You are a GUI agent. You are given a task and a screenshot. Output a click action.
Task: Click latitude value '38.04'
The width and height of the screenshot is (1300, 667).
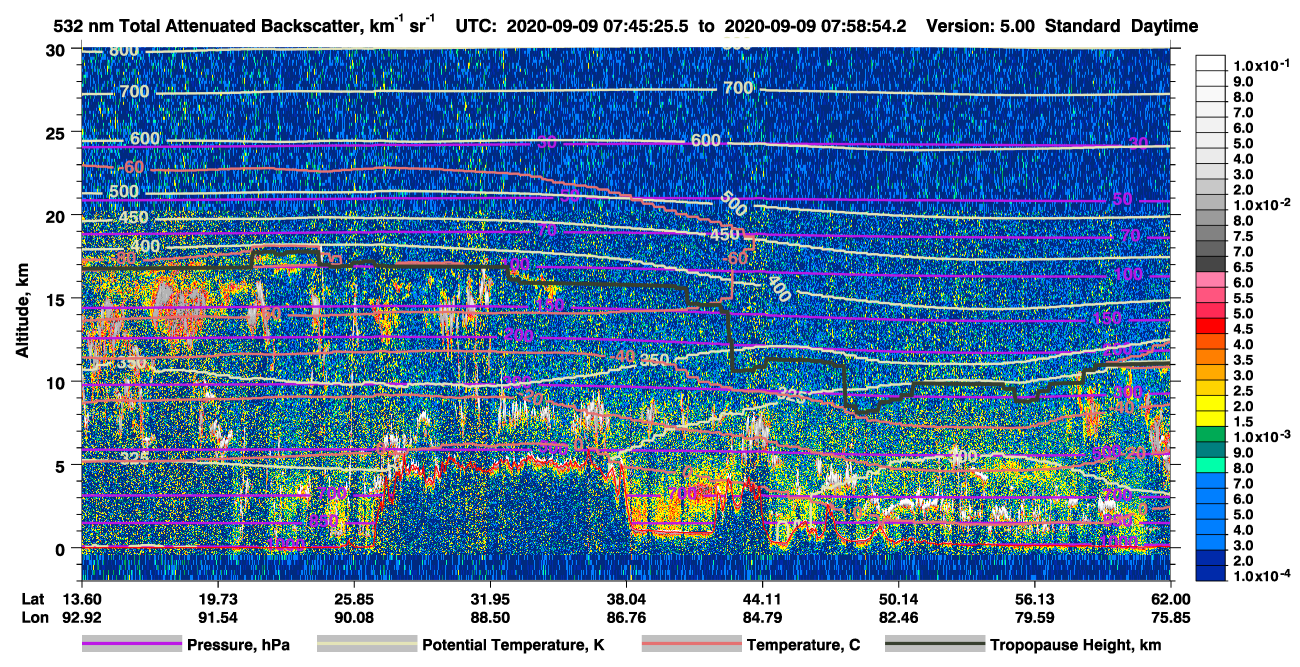point(626,598)
